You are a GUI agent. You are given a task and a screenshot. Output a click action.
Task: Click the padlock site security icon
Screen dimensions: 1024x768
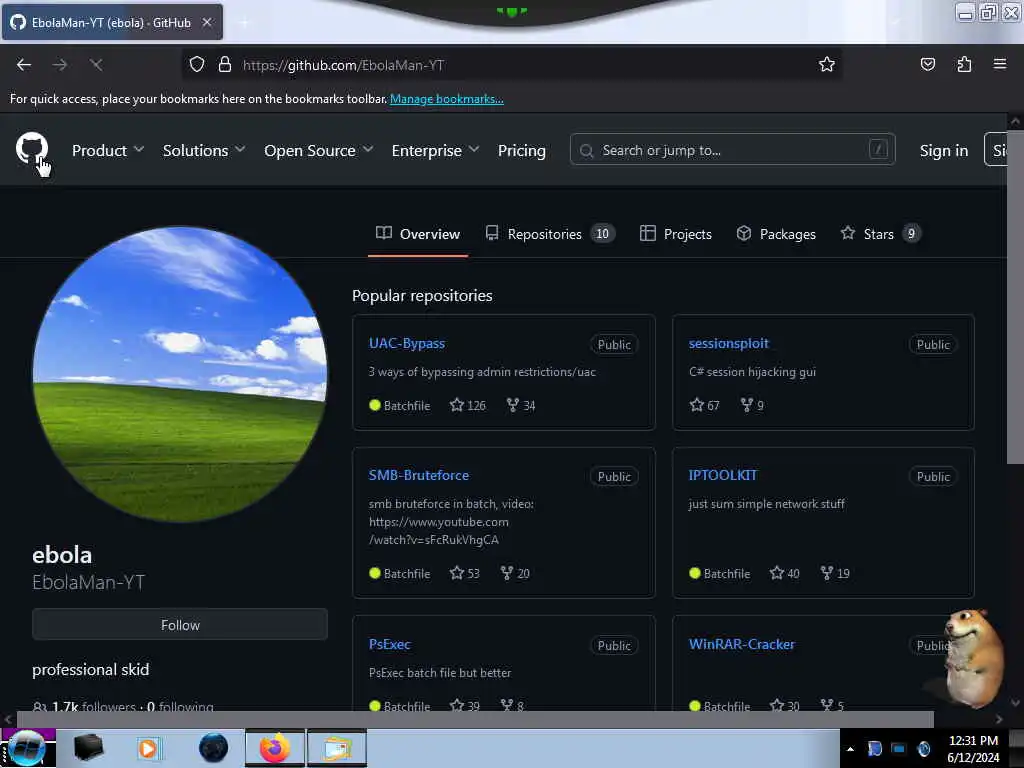[225, 65]
